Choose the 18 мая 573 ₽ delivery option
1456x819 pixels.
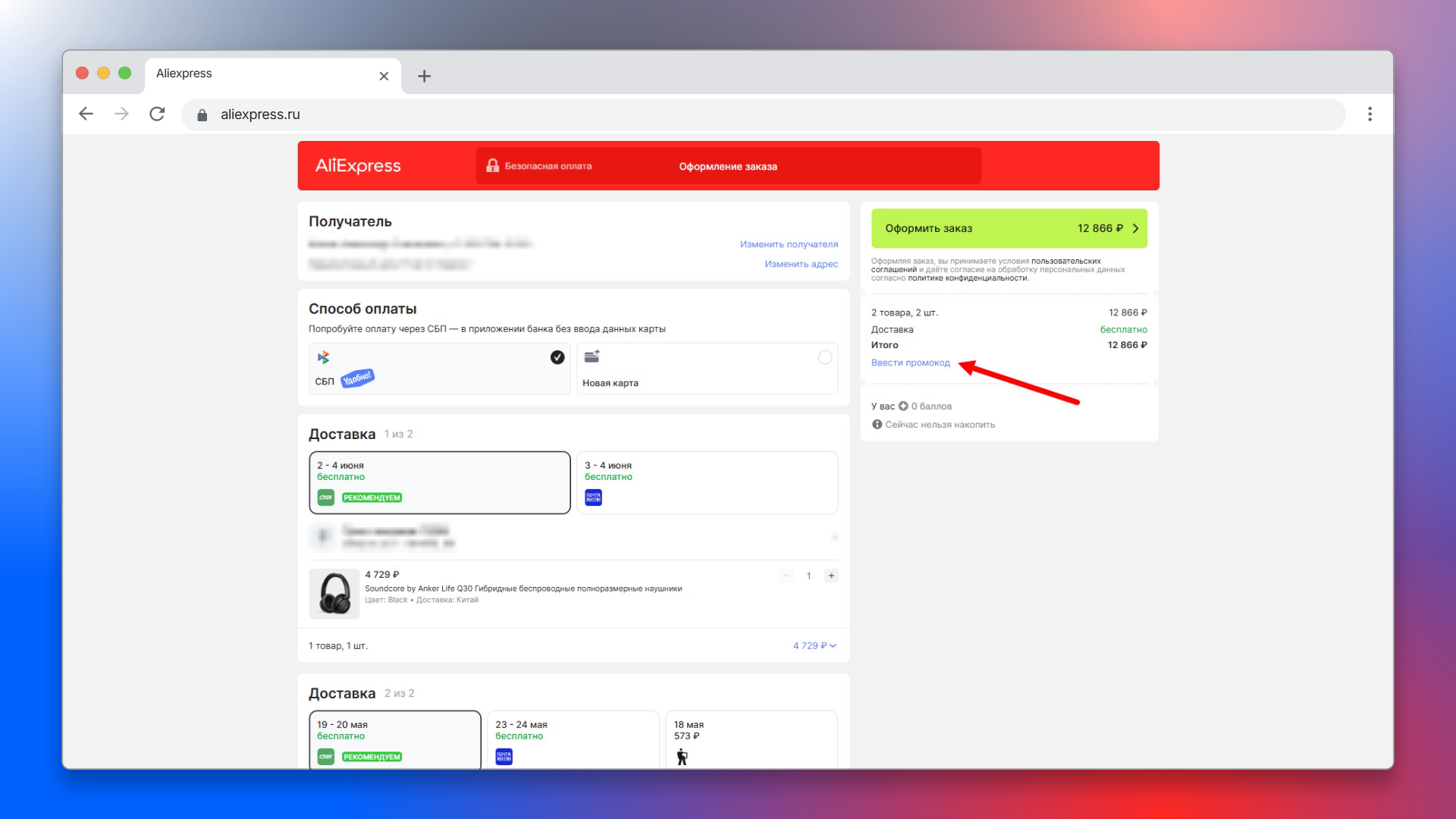[752, 739]
